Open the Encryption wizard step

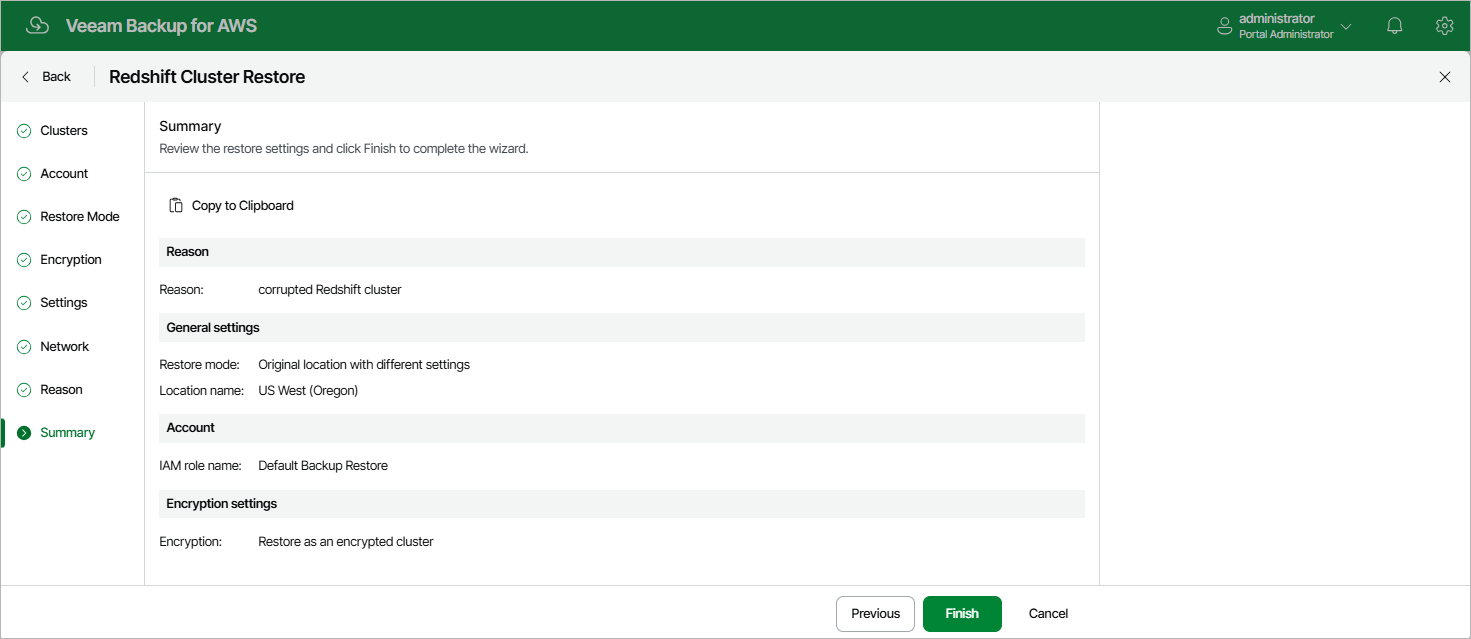(x=71, y=260)
